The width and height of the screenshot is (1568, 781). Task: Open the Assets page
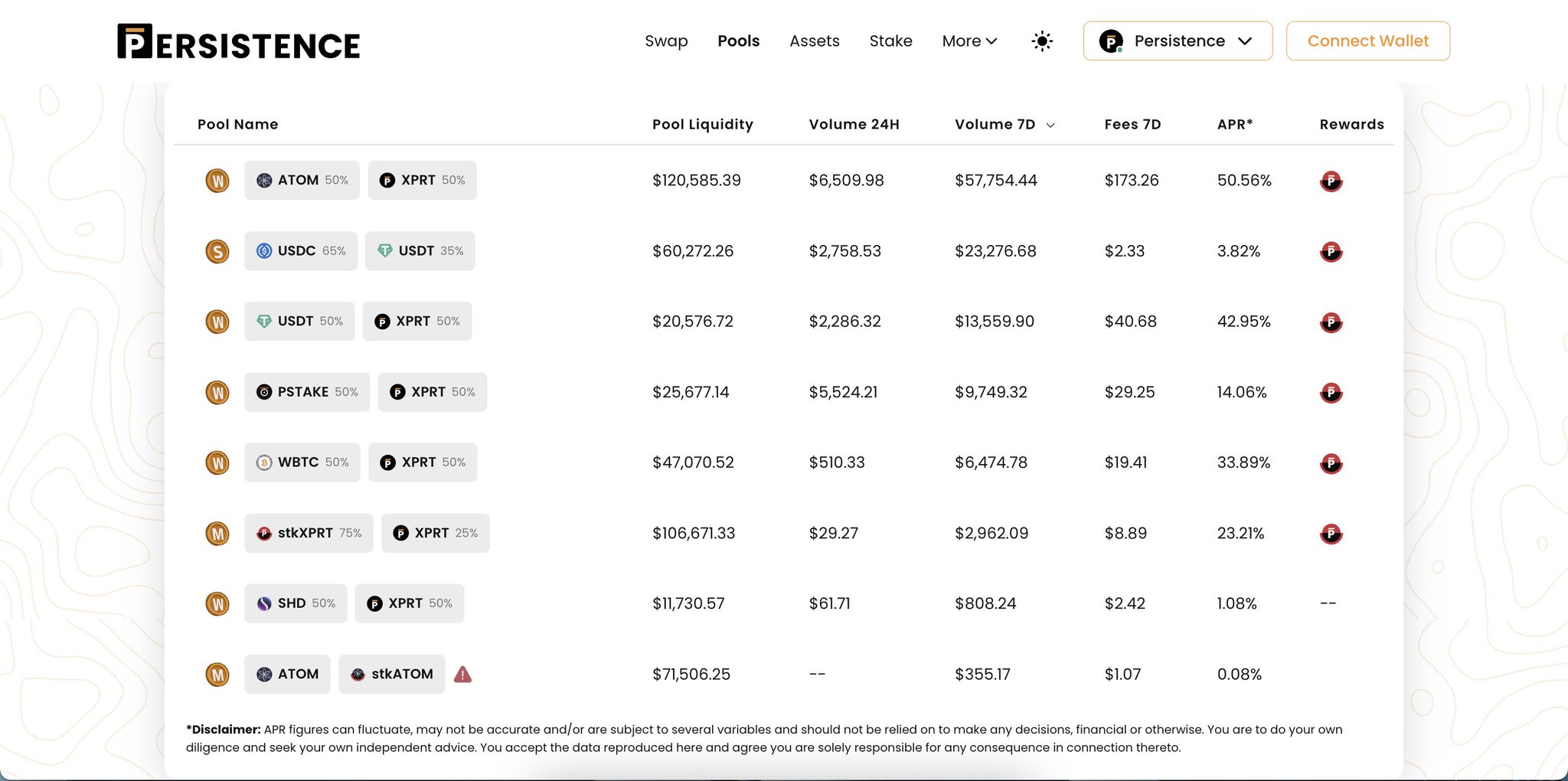(815, 41)
